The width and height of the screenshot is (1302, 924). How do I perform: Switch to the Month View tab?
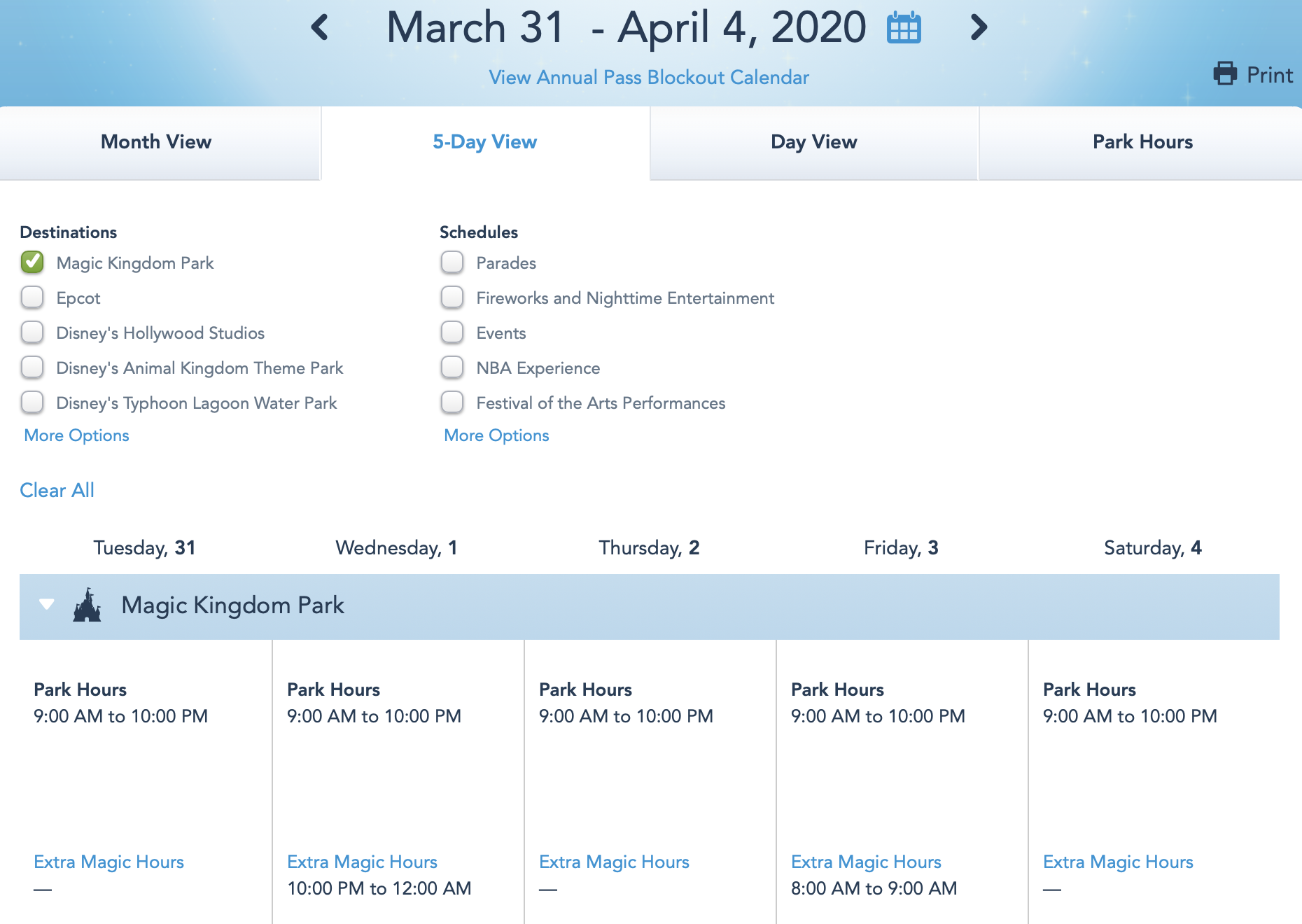click(x=156, y=142)
